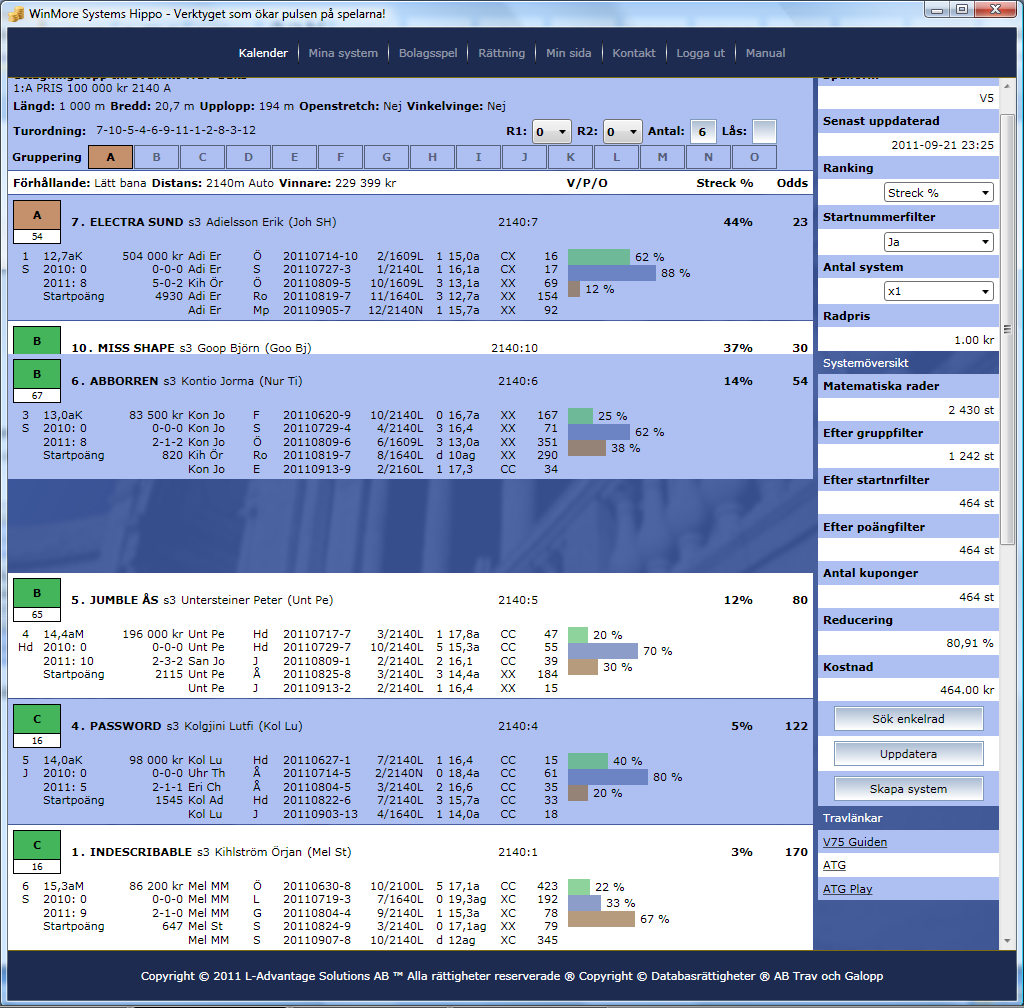Viewport: 1024px width, 1008px height.
Task: Click the 62 % bar for Abborren
Action: click(x=599, y=432)
